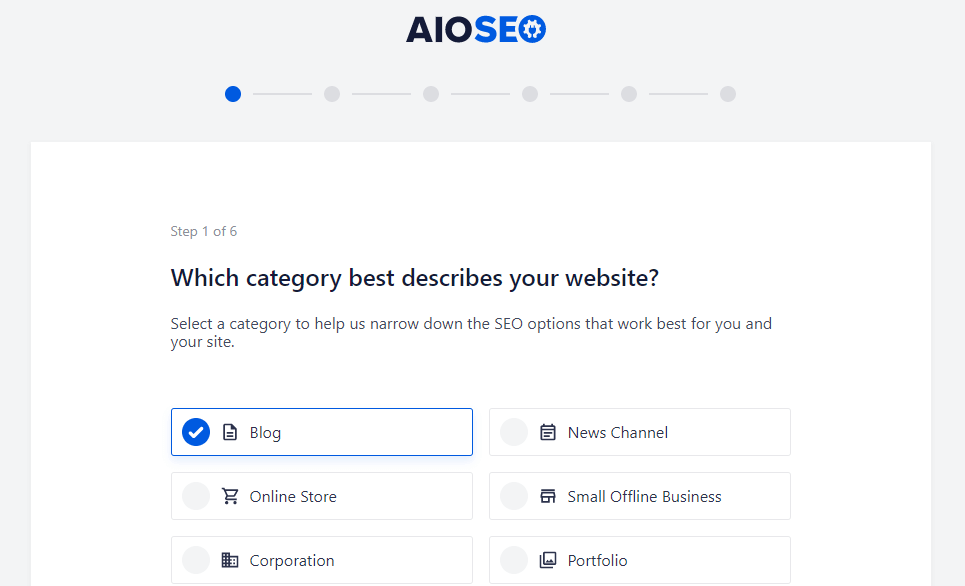Click the second progress step dot

coord(332,94)
